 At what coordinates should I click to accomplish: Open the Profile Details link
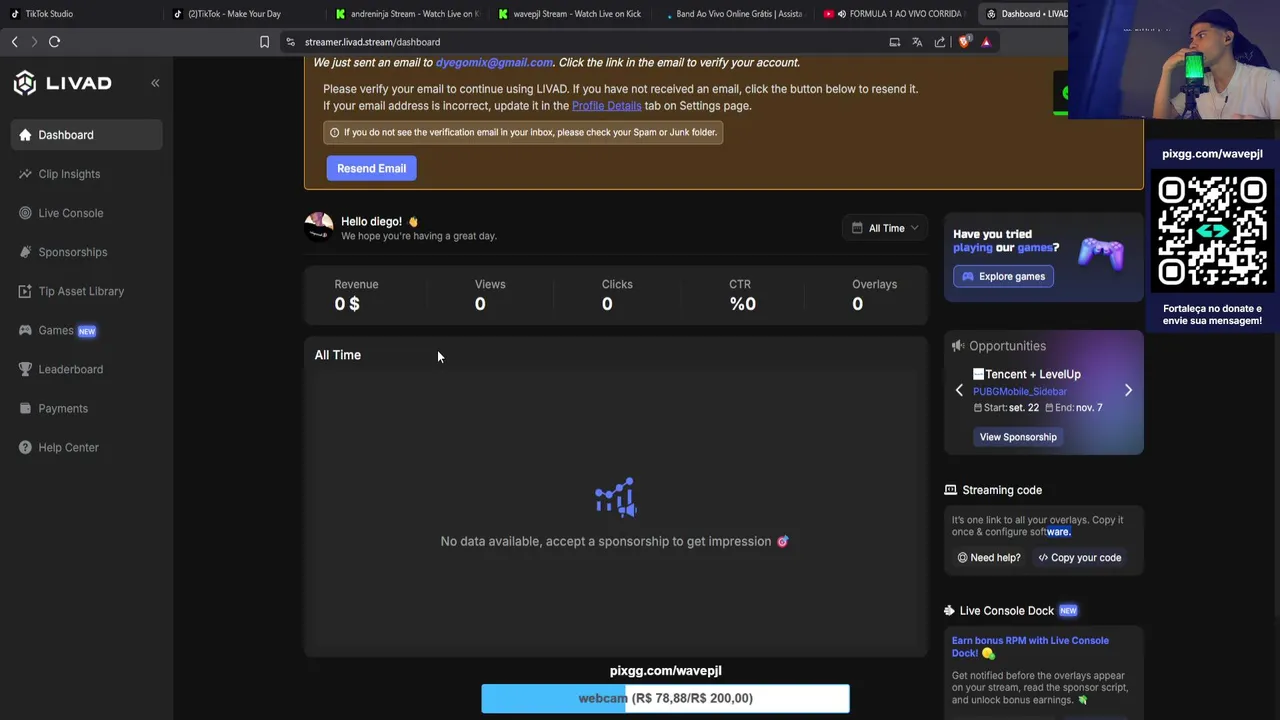(x=606, y=105)
